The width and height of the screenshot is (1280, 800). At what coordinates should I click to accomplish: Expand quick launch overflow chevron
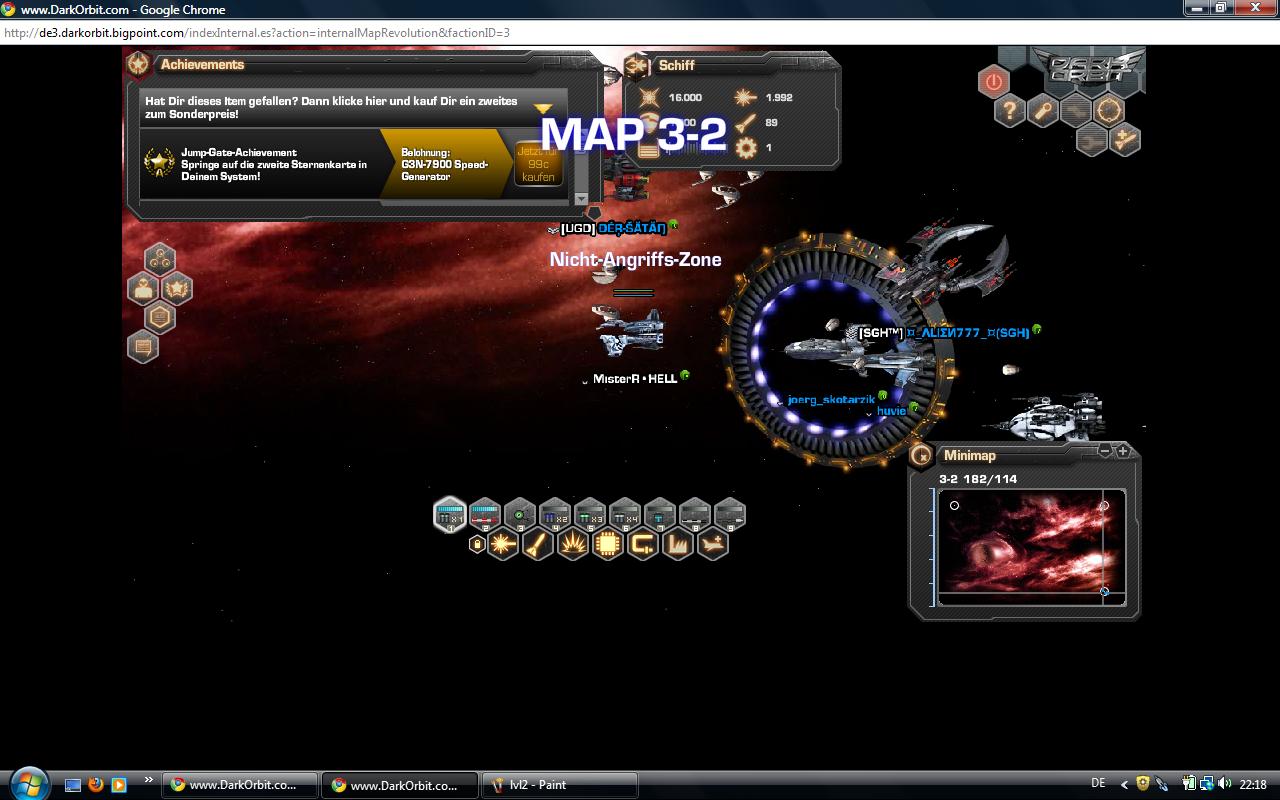149,780
